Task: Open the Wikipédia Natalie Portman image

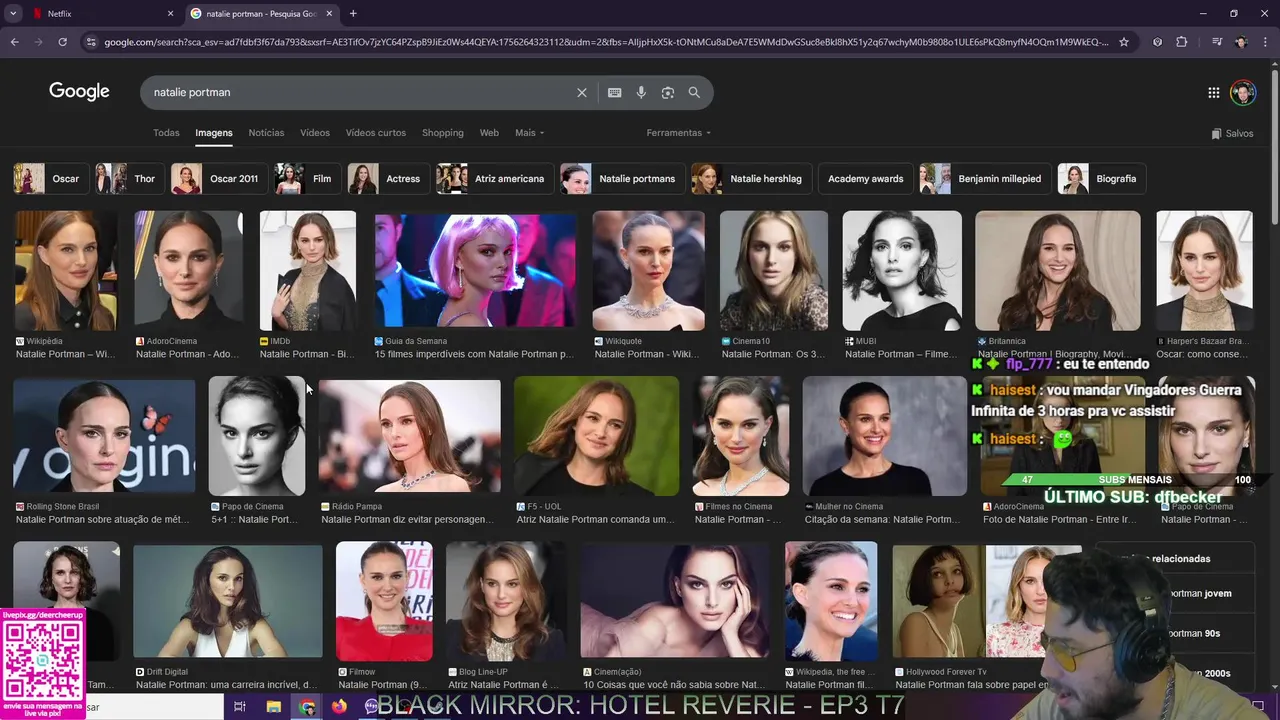Action: pos(66,271)
